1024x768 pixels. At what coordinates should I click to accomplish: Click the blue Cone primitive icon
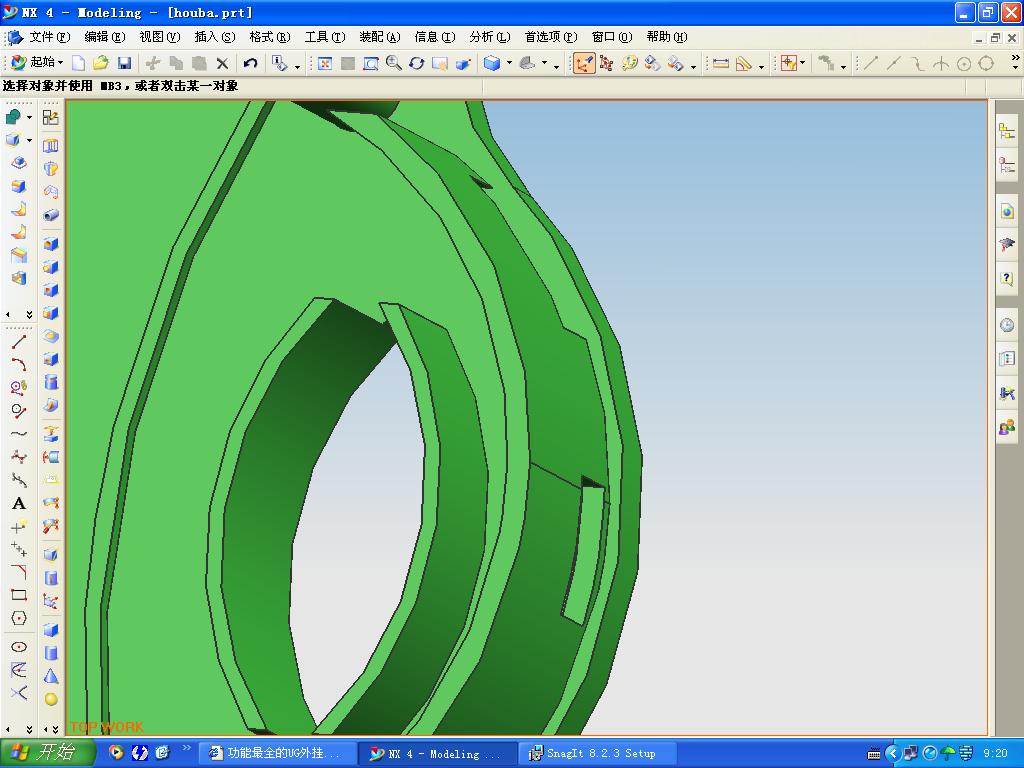point(51,676)
